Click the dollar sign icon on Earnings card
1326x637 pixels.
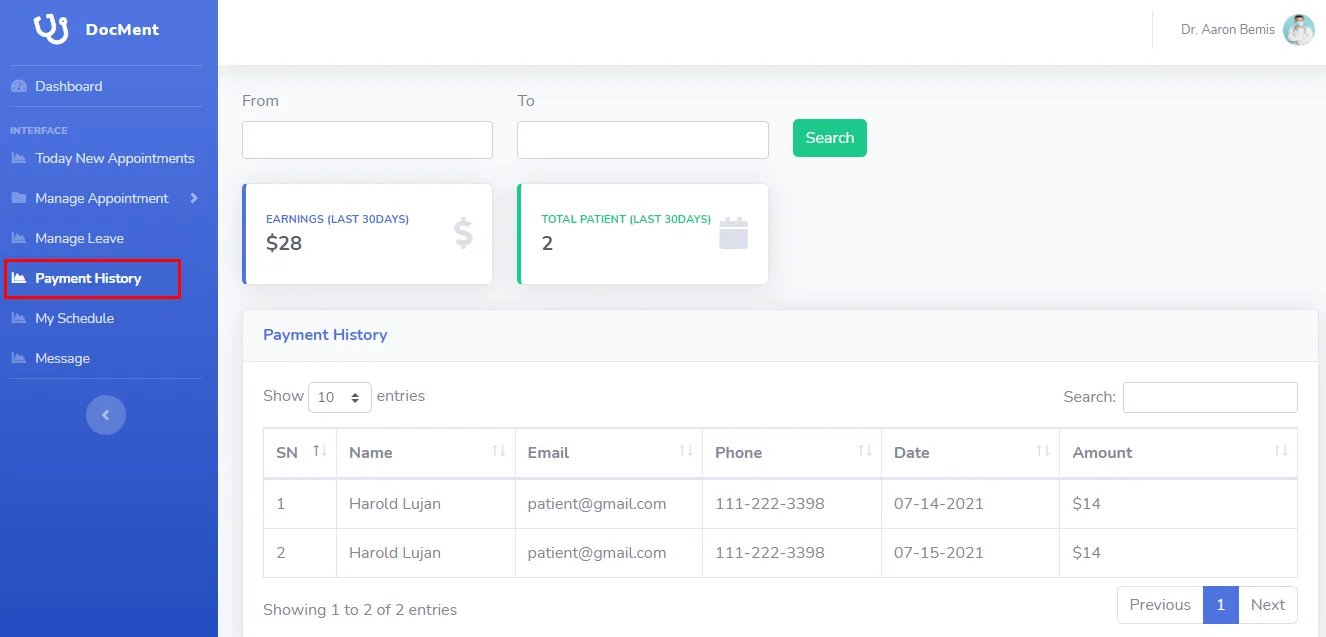click(463, 233)
